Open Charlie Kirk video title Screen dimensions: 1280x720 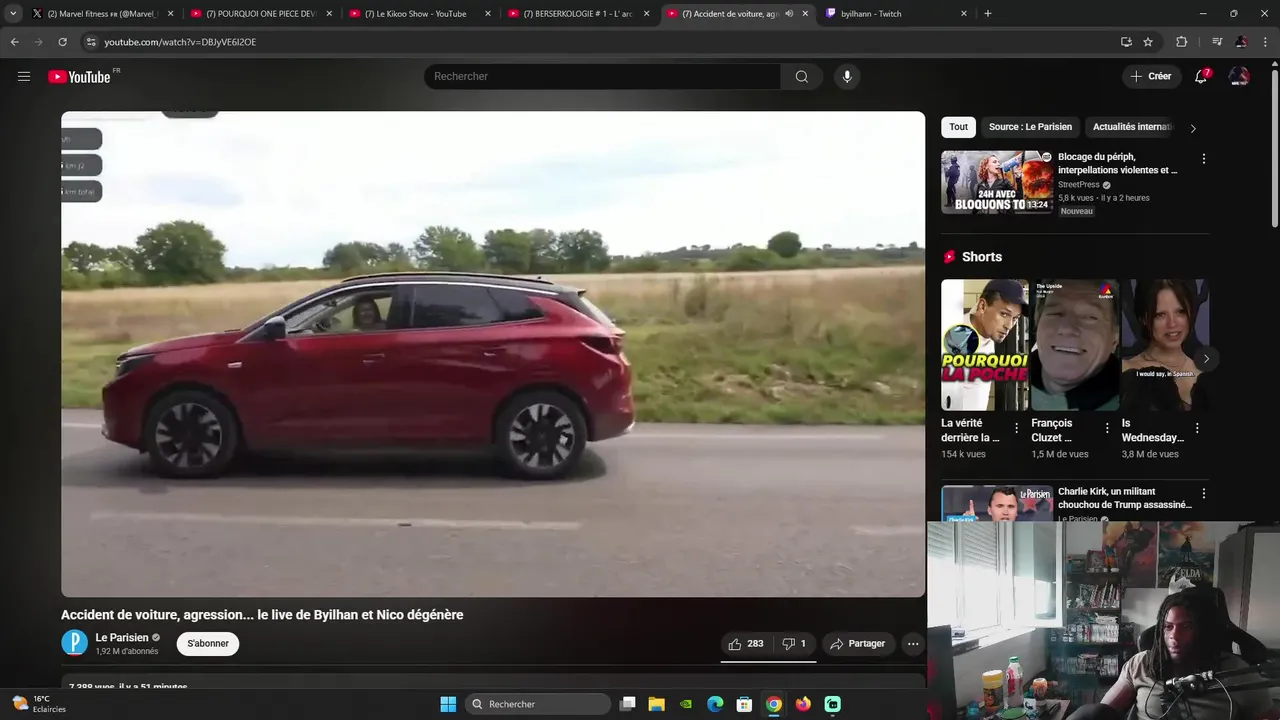1125,498
